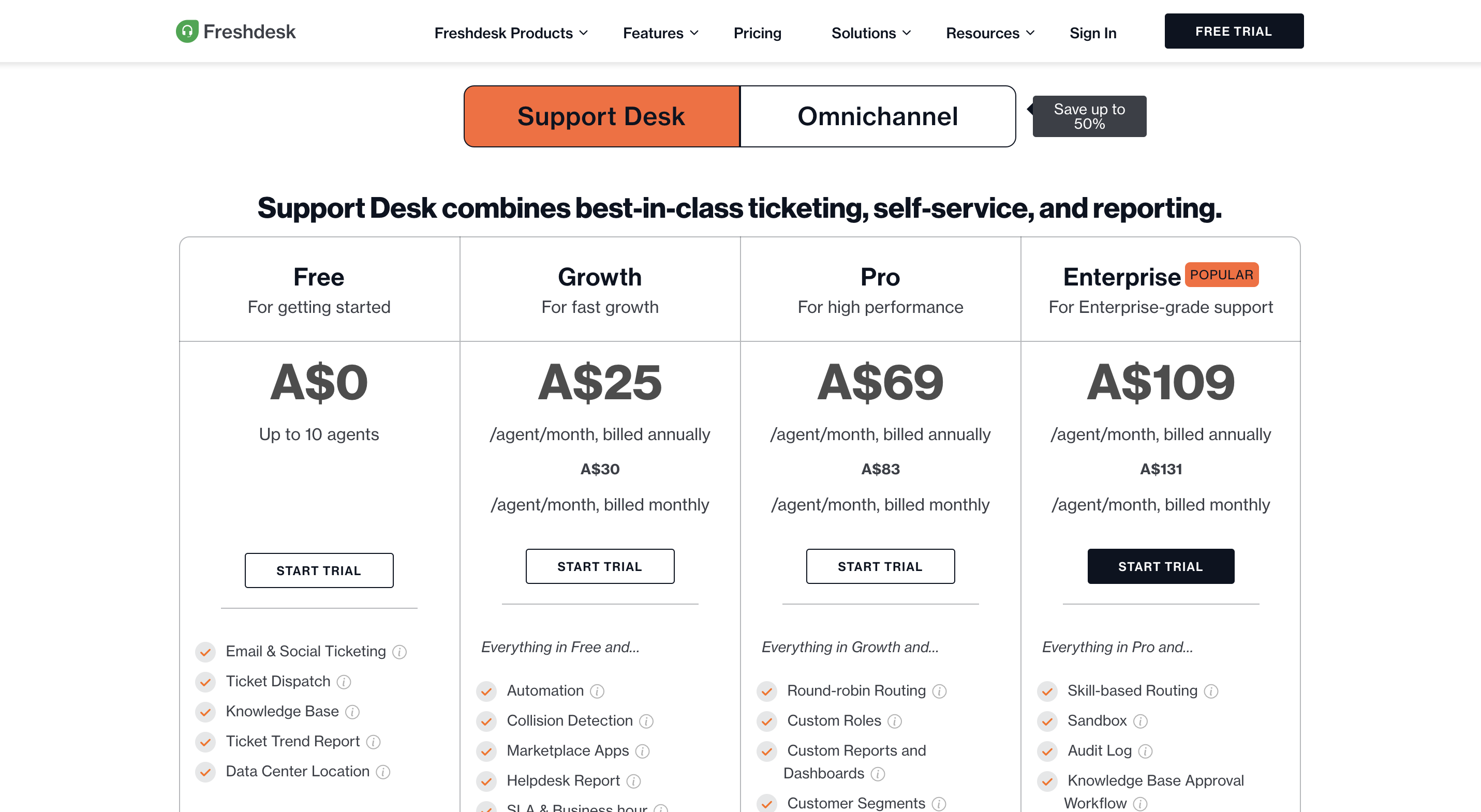Click info icon beside Data Center Location
The image size is (1481, 812).
point(383,772)
